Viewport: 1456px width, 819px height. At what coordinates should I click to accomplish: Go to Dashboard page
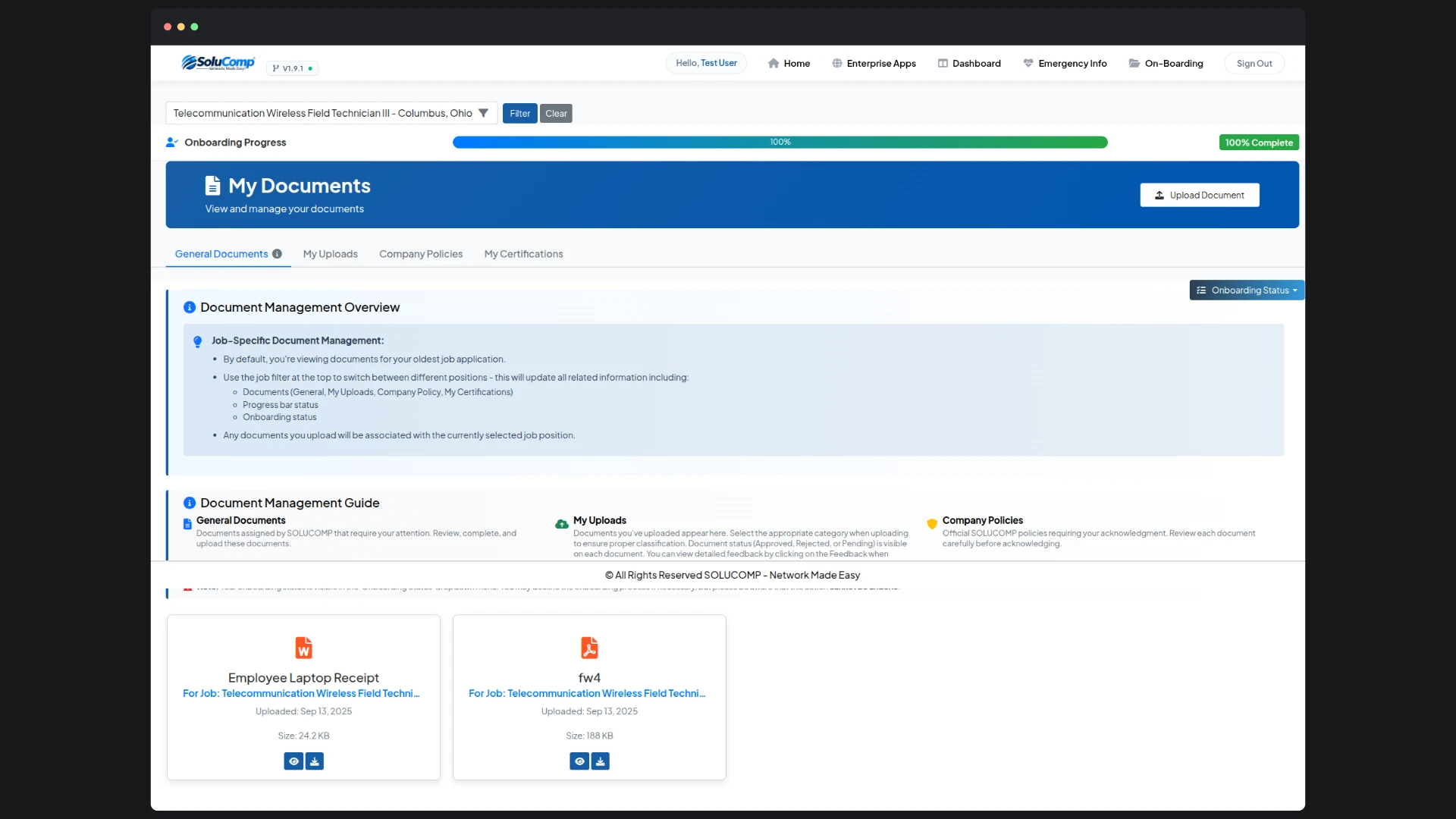click(969, 64)
